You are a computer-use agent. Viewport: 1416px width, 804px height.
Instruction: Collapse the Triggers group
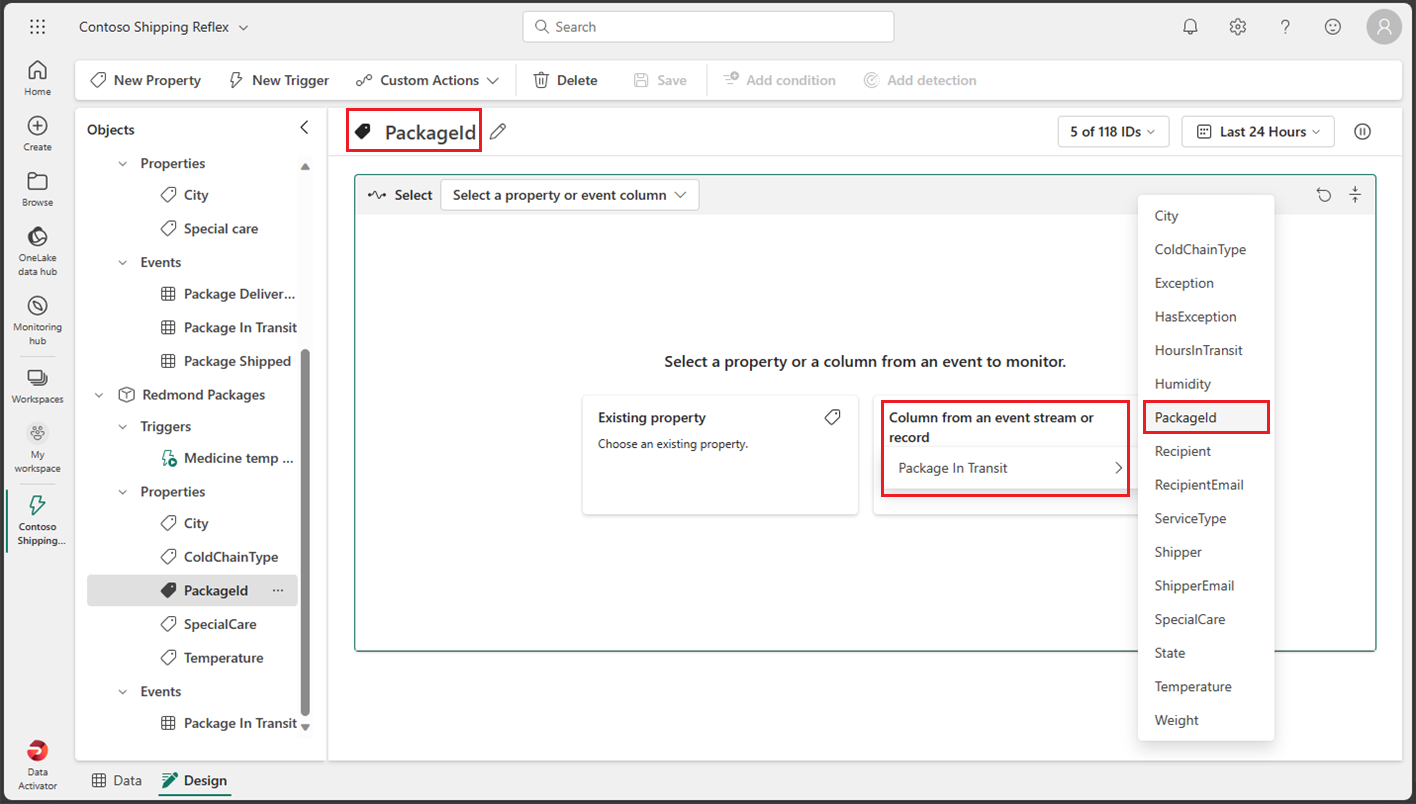[x=123, y=427]
